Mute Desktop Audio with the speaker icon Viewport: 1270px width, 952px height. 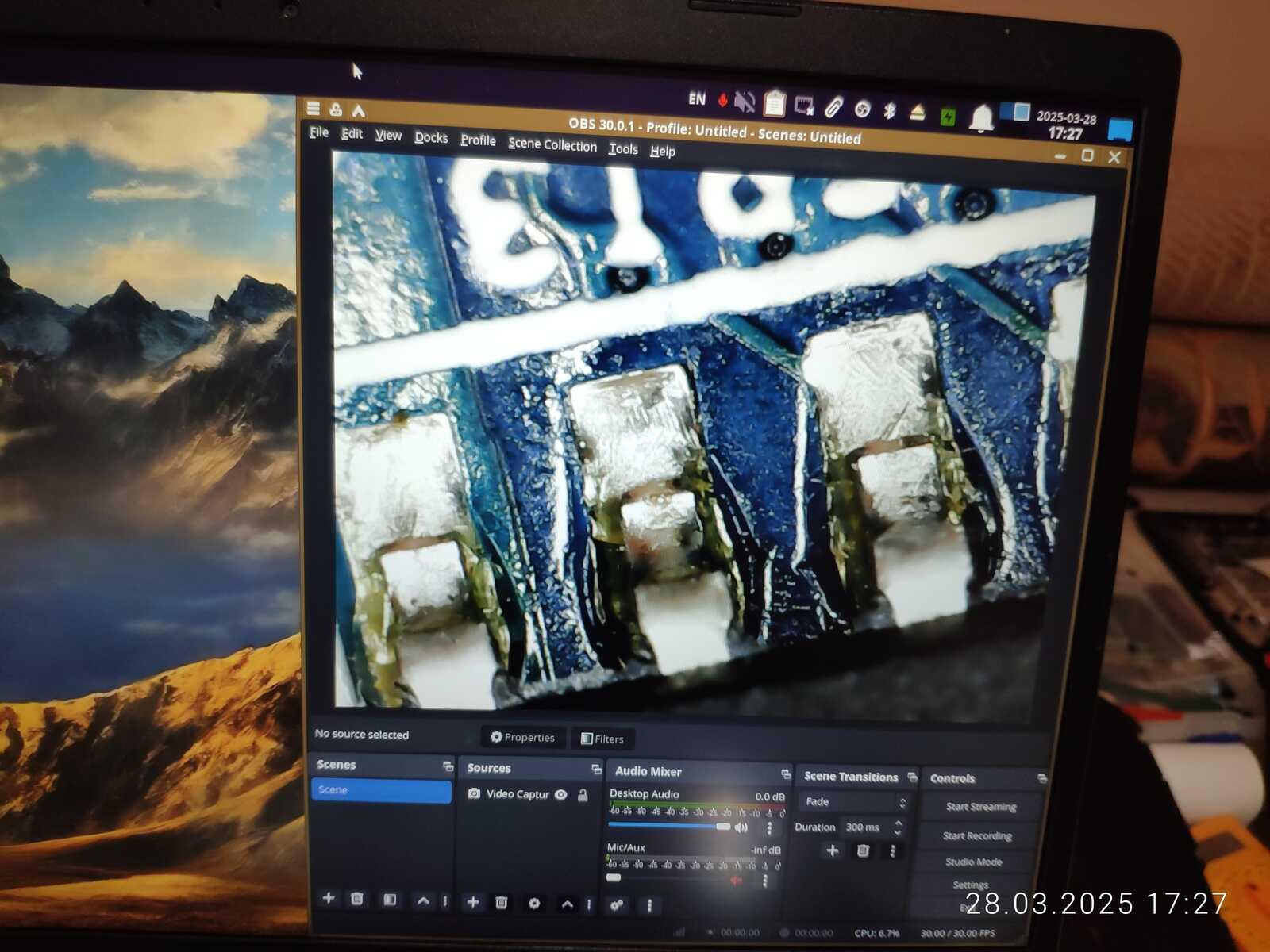point(741,827)
